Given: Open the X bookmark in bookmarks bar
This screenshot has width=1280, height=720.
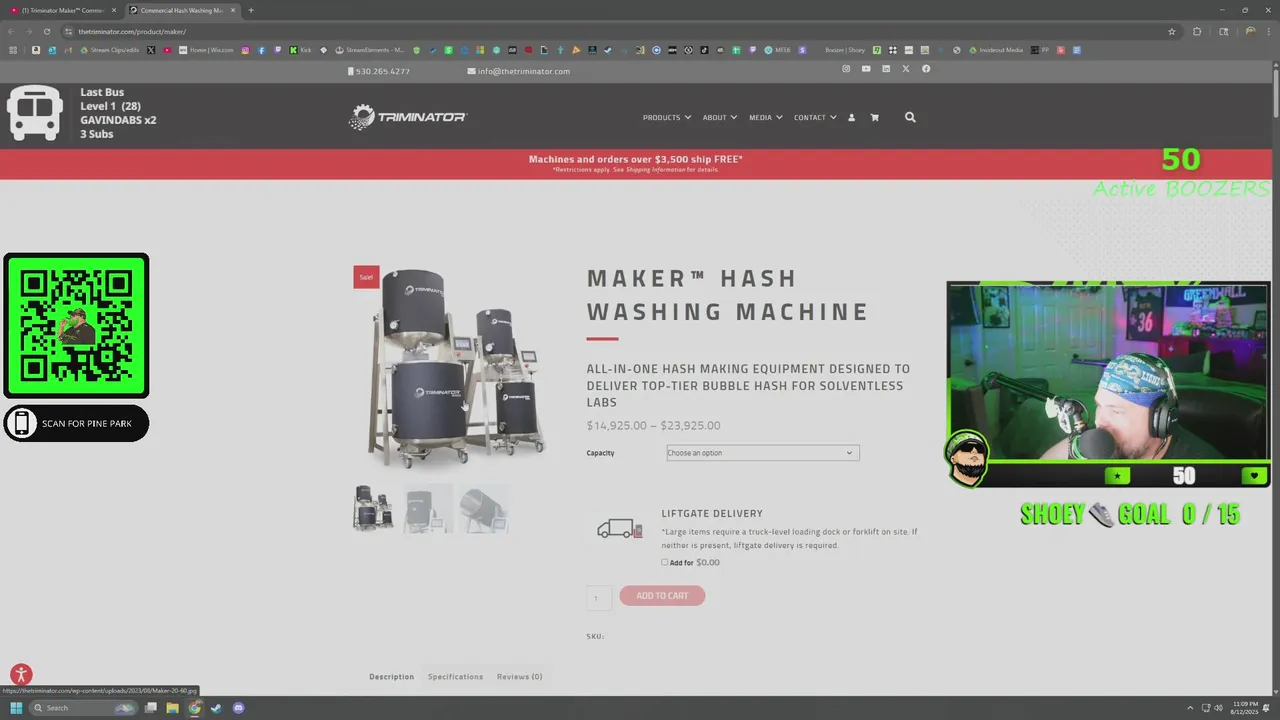Looking at the screenshot, I should (151, 50).
